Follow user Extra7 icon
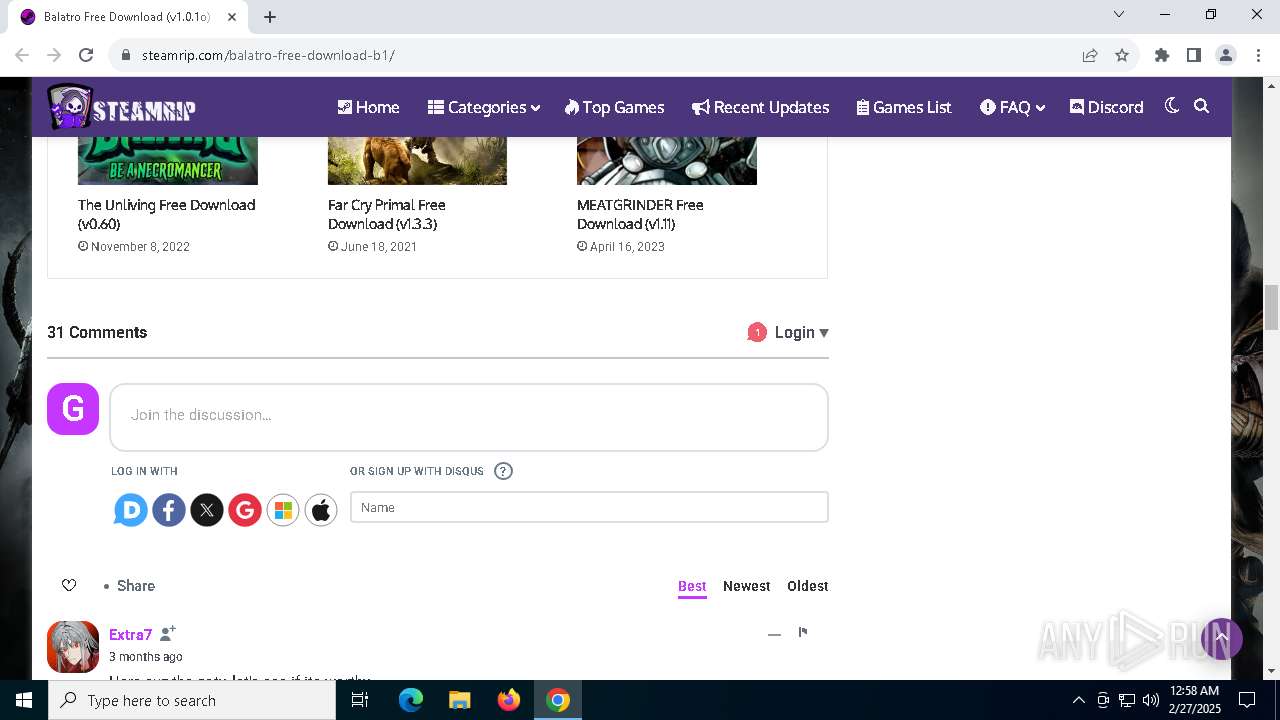Viewport: 1280px width, 720px height. [x=168, y=633]
